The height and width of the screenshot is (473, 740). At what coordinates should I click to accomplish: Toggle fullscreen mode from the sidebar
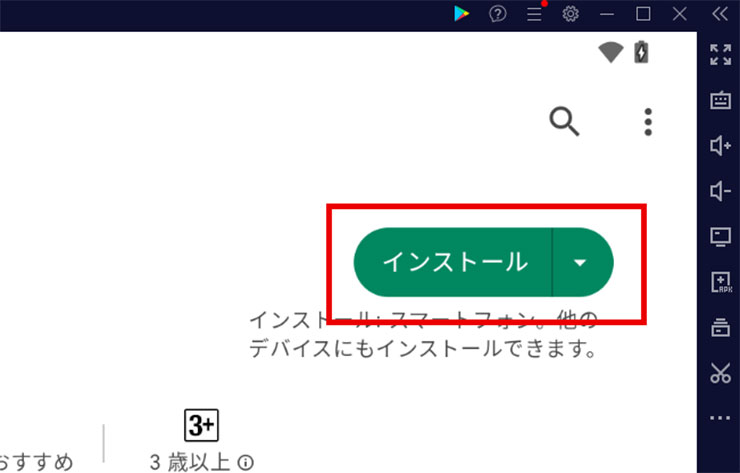(720, 55)
